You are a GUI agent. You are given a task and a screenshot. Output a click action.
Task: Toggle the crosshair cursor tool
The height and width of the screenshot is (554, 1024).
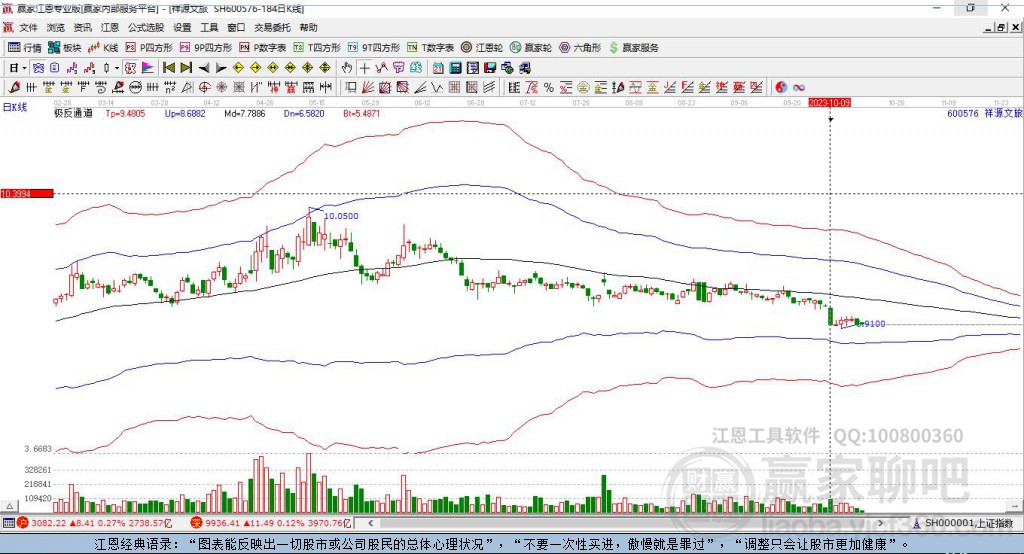pyautogui.click(x=364, y=68)
